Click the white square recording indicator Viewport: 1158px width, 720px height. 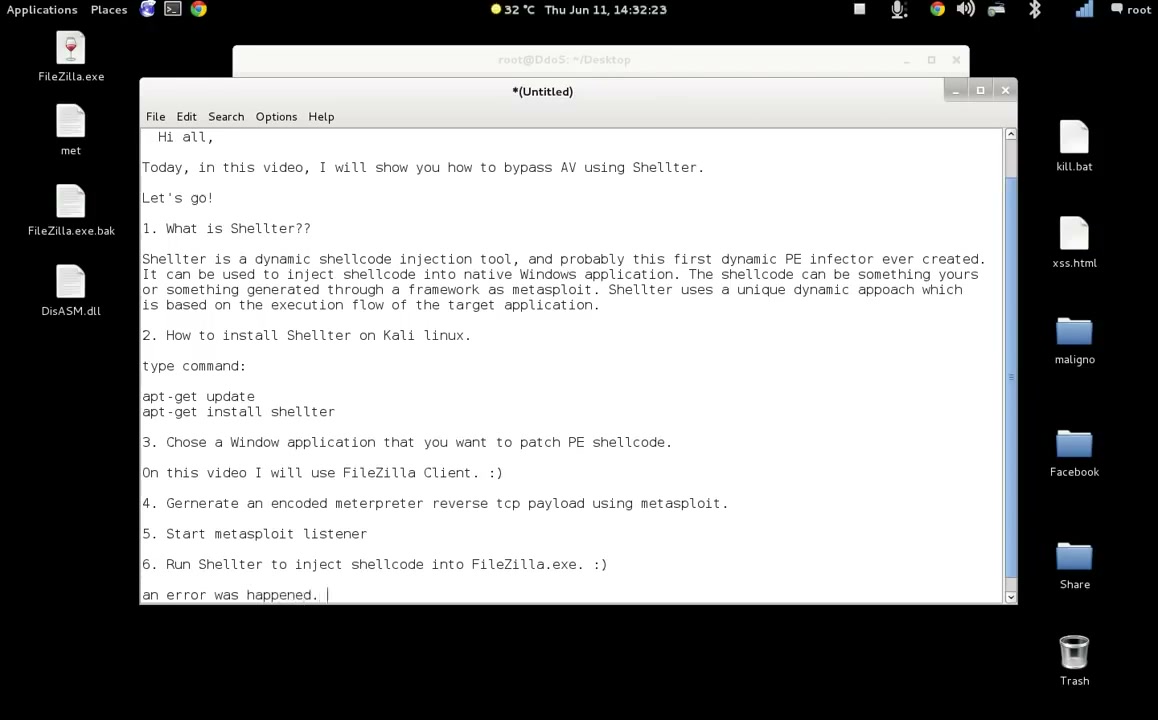coord(860,9)
